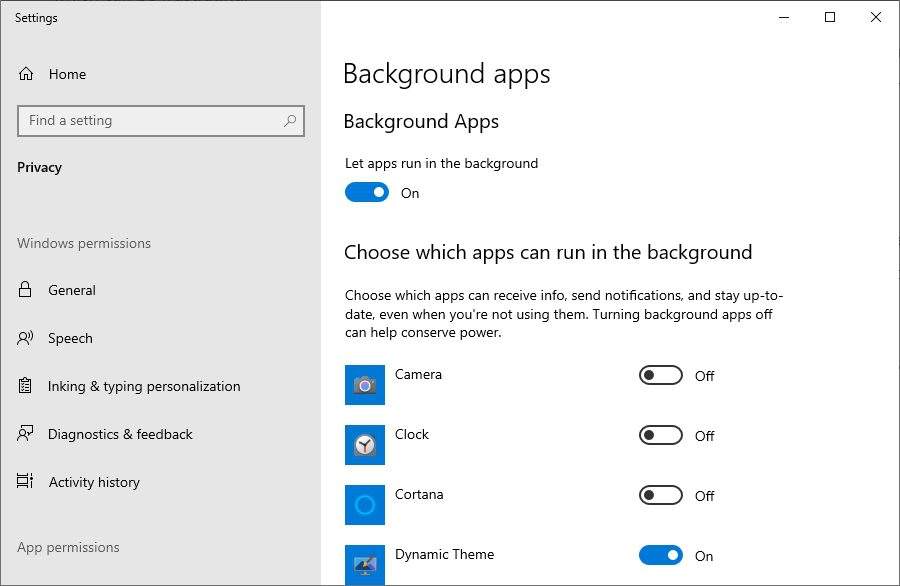
Task: Disable Dynamic Theme background toggle
Action: pyautogui.click(x=661, y=555)
